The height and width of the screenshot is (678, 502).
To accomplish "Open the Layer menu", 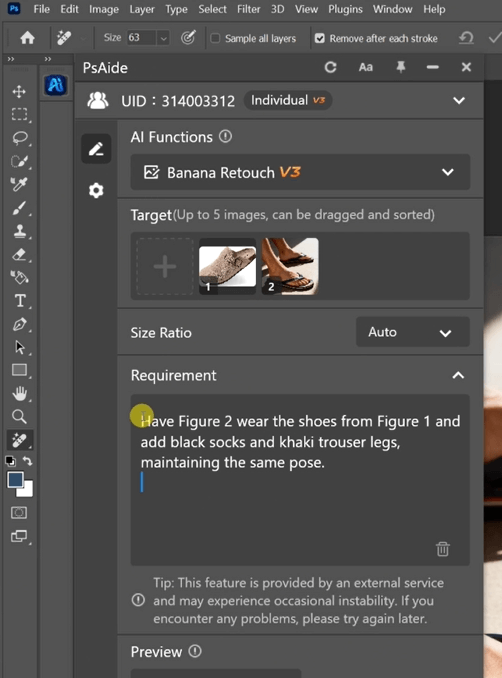I will pyautogui.click(x=142, y=9).
